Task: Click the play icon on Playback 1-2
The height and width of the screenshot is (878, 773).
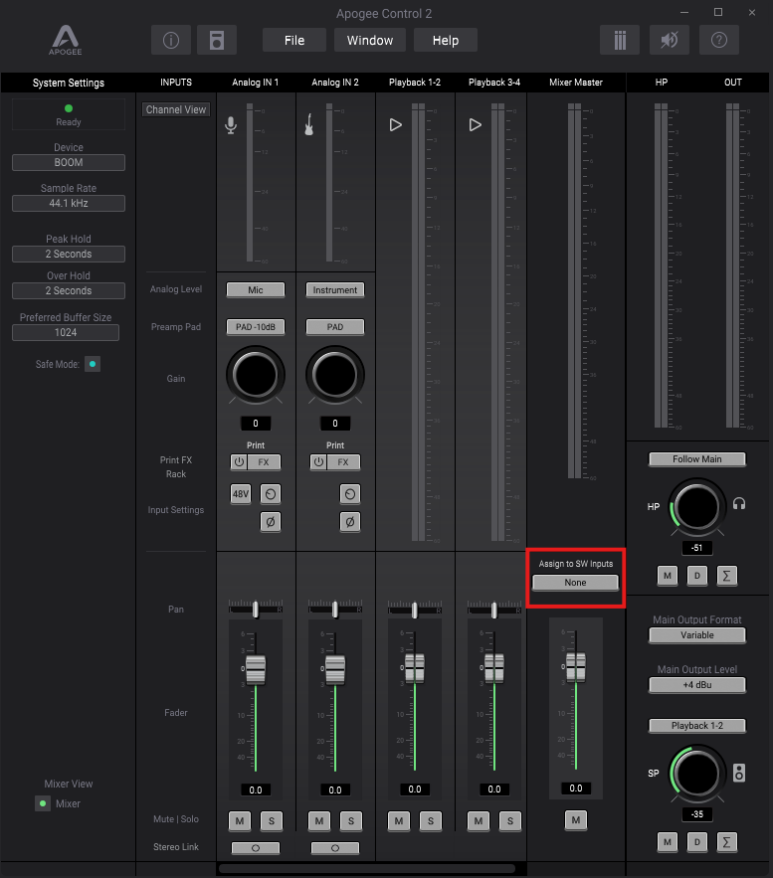Action: (x=395, y=125)
